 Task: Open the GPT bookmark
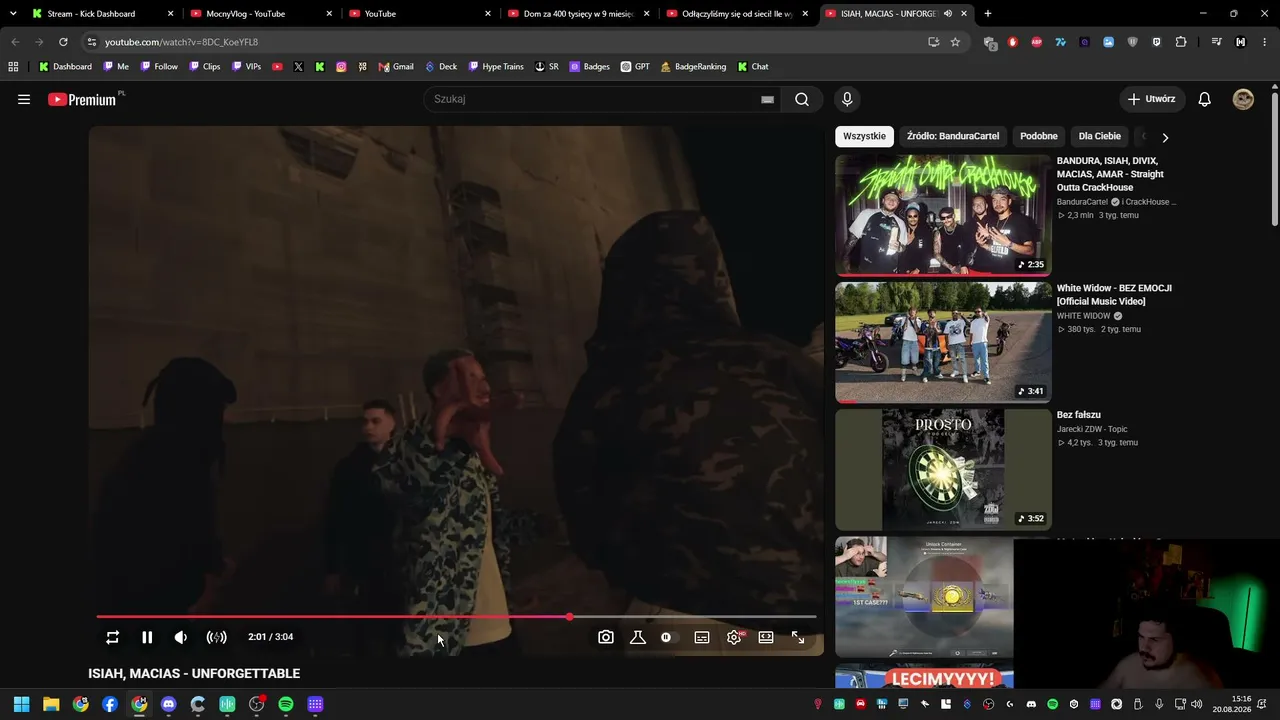[635, 67]
